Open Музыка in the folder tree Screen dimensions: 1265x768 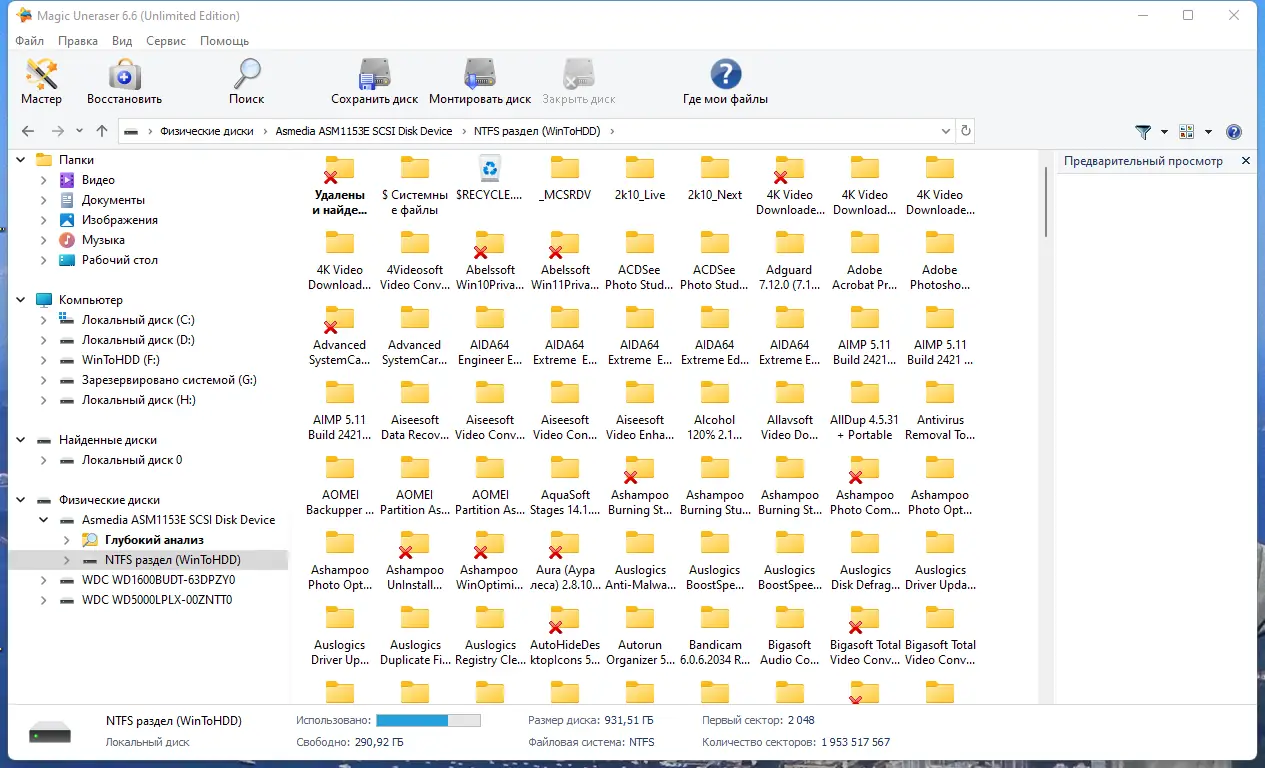click(103, 240)
